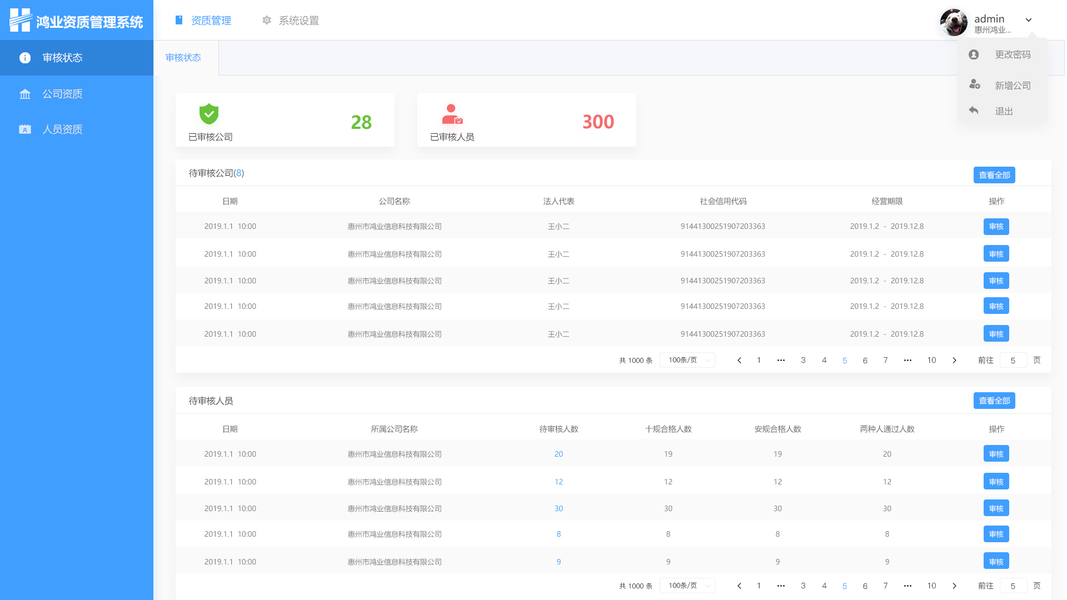Switch to 资质管理 top navigation item

(x=203, y=20)
